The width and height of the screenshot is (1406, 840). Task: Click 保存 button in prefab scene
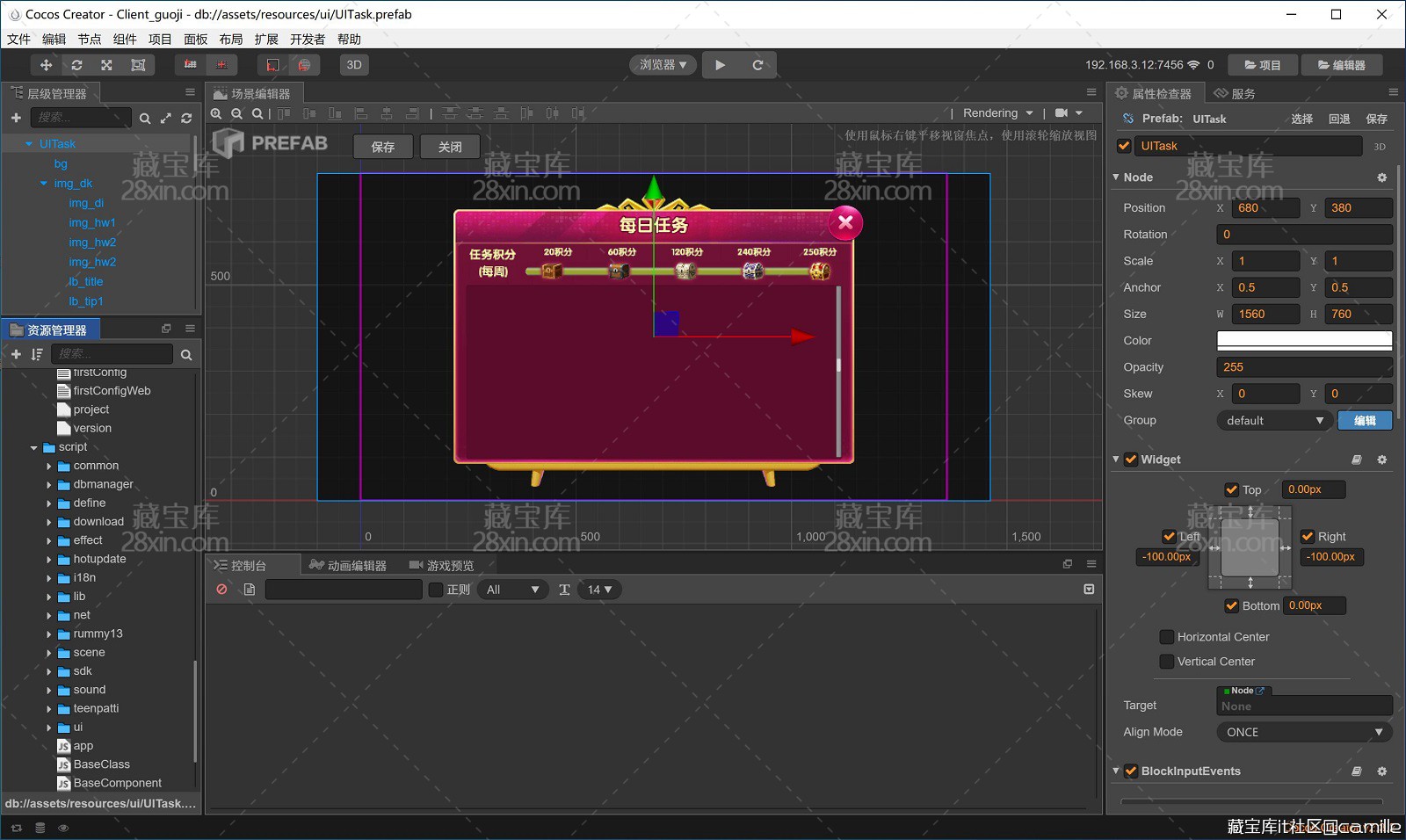tap(383, 147)
